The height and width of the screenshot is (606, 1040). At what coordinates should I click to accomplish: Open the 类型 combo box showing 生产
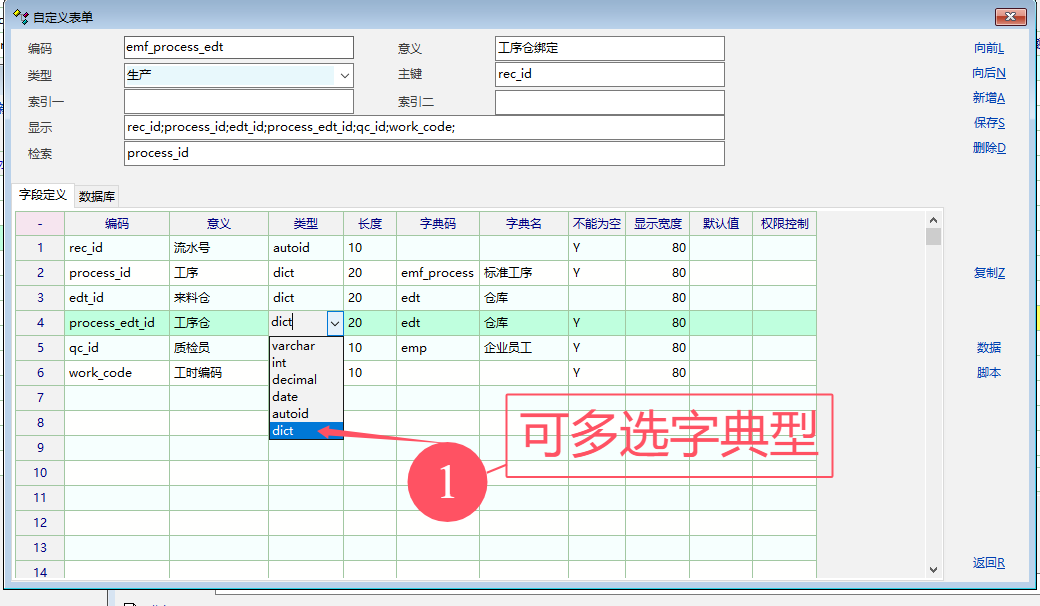click(344, 75)
